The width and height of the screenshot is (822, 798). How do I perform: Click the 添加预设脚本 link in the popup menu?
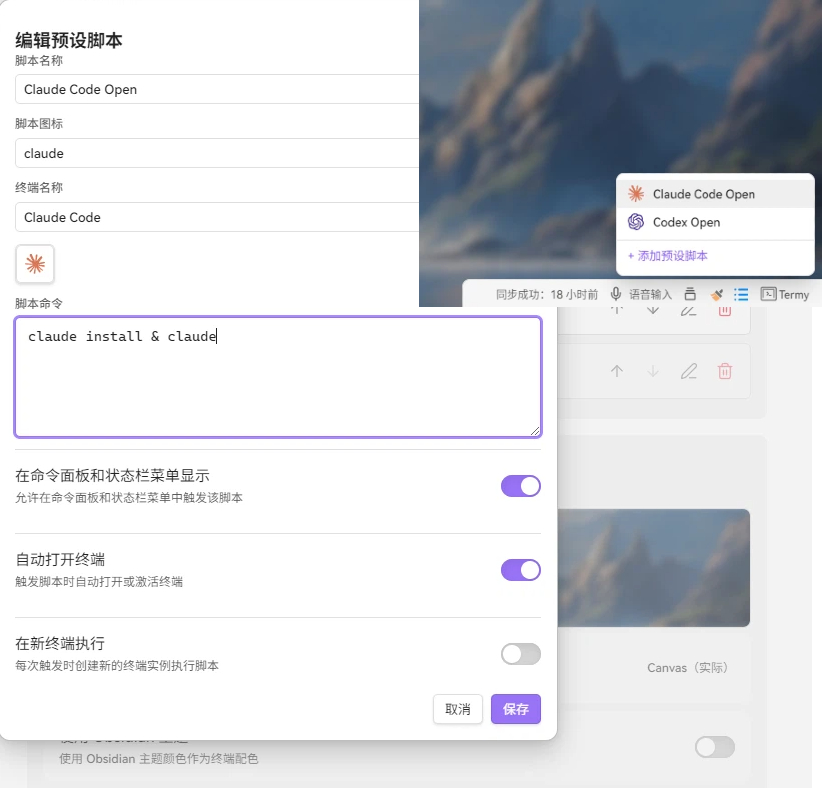pos(667,256)
